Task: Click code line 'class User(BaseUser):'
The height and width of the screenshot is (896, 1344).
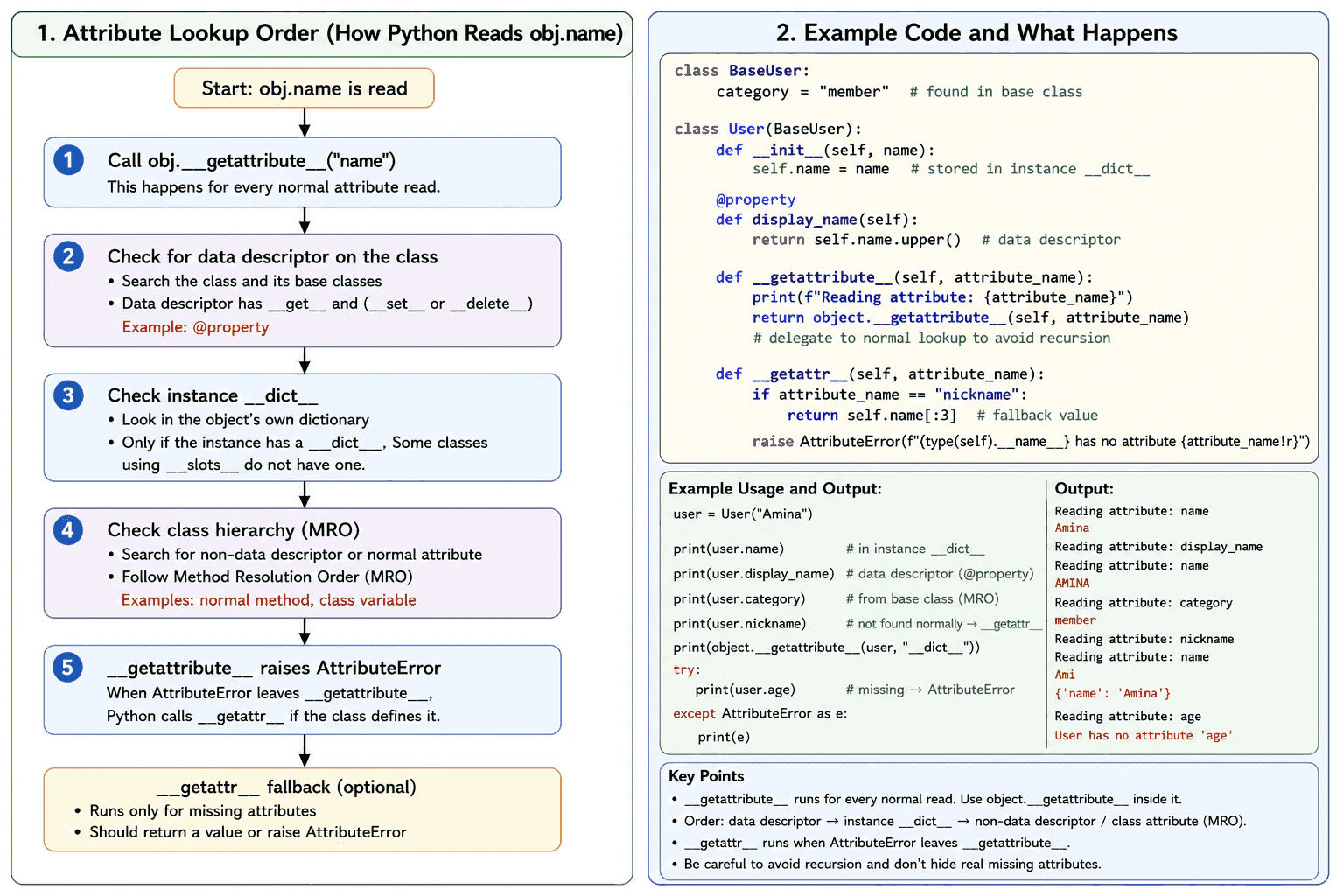Action: click(768, 129)
